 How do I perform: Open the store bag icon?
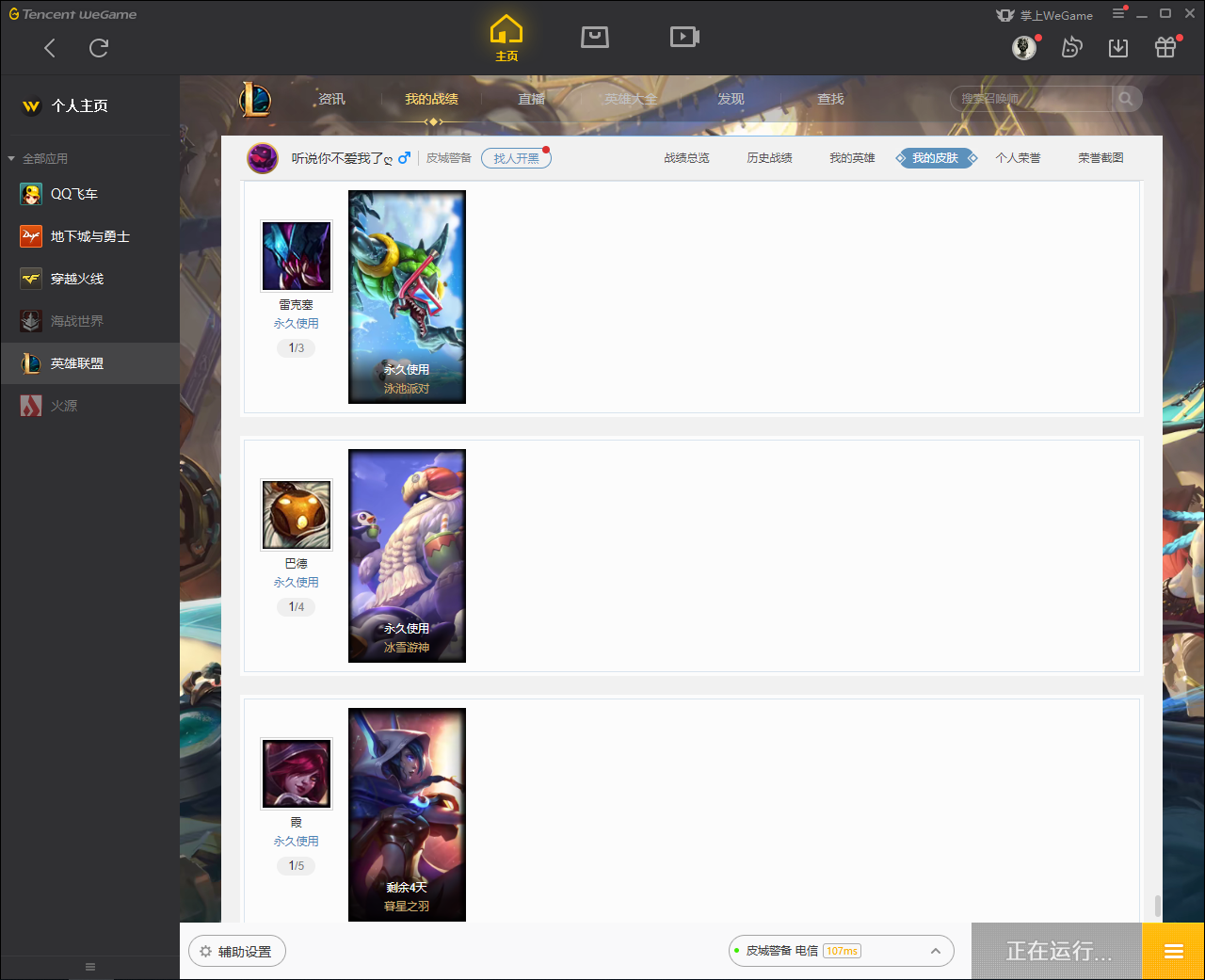[595, 37]
